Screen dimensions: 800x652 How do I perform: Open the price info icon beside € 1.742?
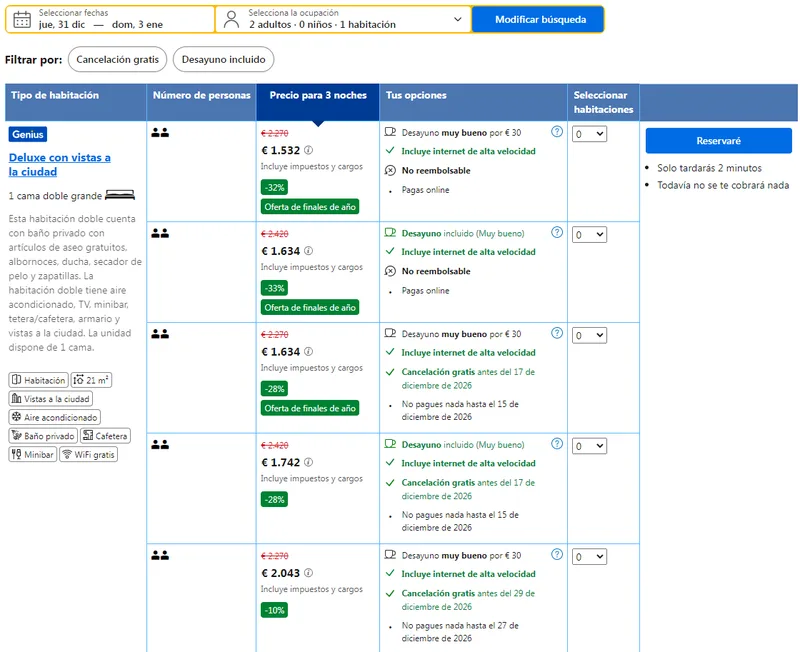309,462
